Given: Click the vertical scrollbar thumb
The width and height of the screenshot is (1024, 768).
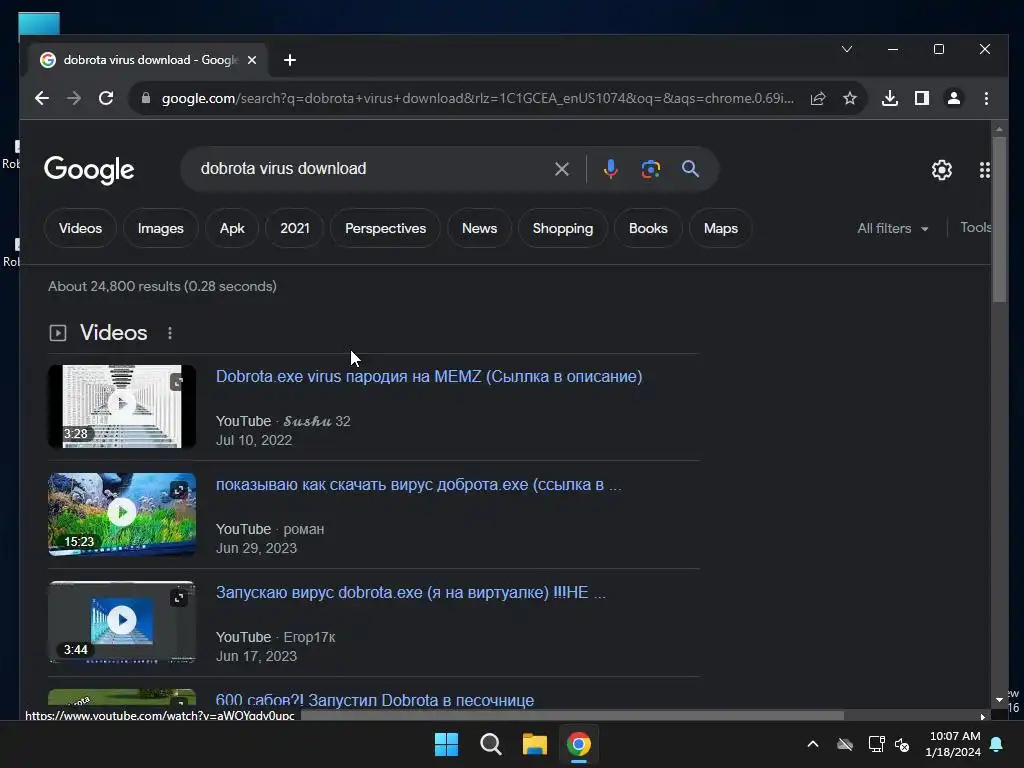Looking at the screenshot, I should tap(999, 221).
